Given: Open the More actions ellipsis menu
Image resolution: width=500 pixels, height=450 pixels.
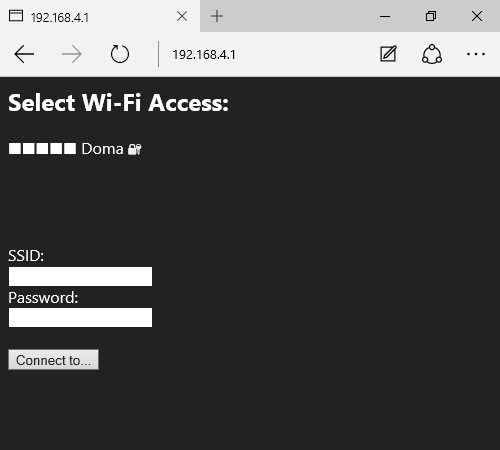Looking at the screenshot, I should pyautogui.click(x=476, y=54).
